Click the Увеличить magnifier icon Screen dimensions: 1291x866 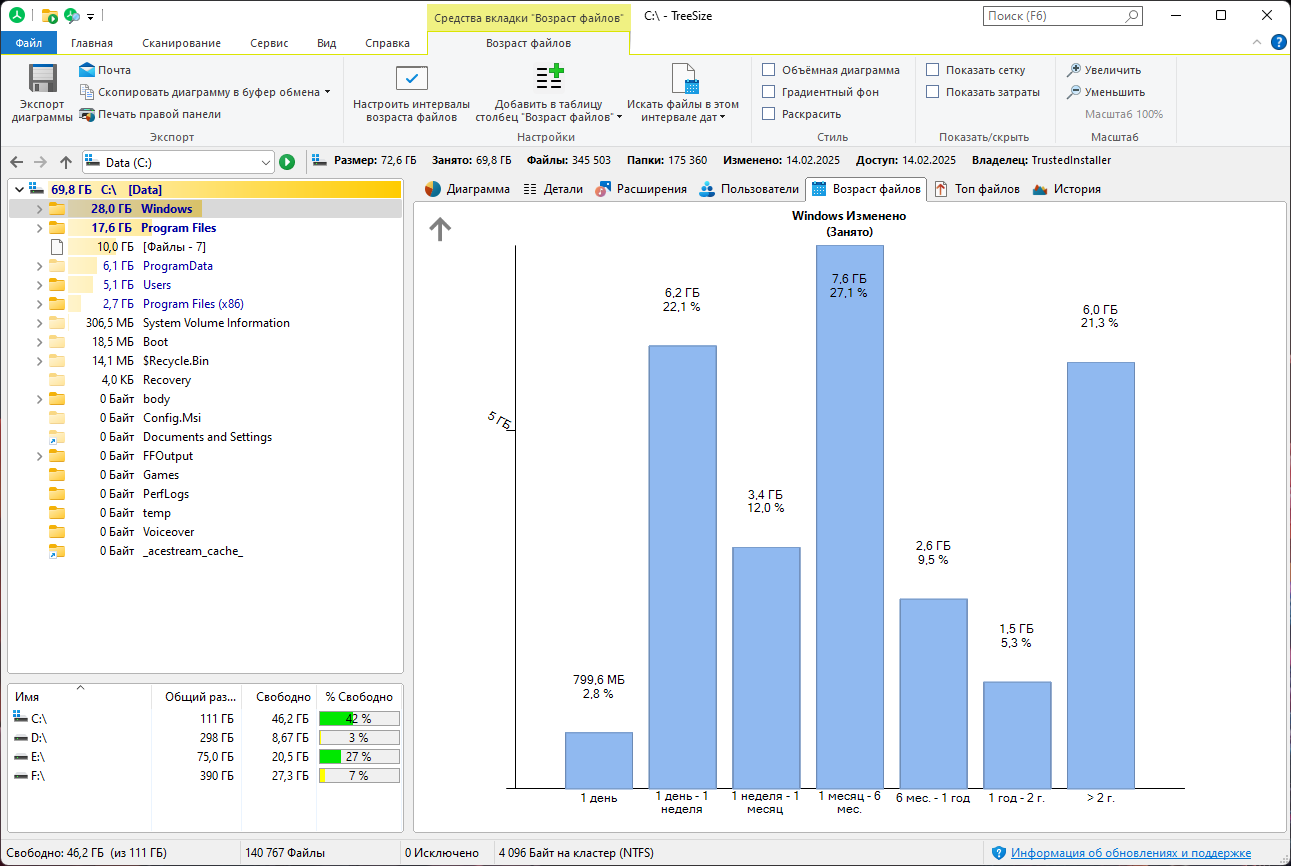tap(1074, 70)
